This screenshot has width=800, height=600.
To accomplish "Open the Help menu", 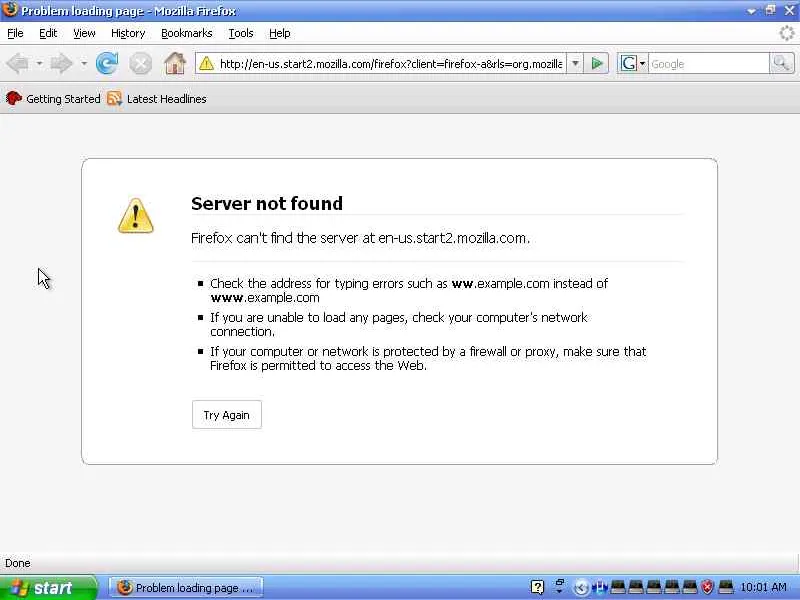I will pos(280,33).
